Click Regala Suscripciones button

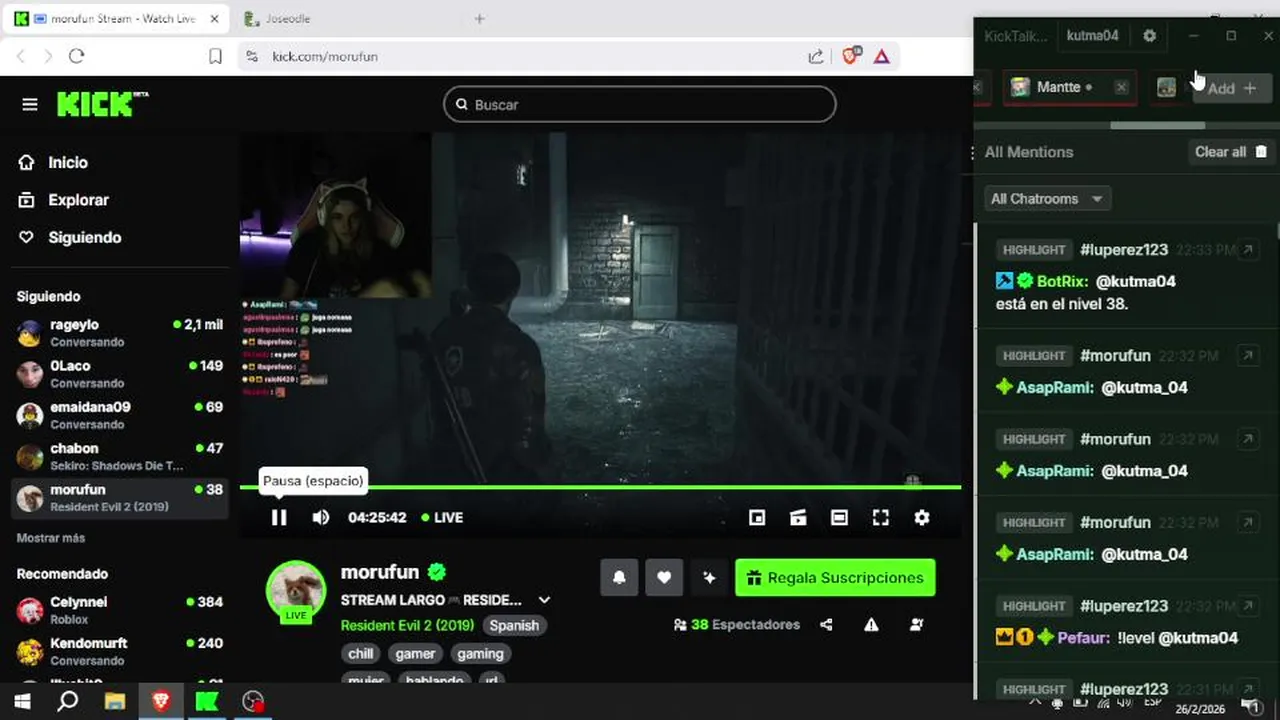click(835, 577)
